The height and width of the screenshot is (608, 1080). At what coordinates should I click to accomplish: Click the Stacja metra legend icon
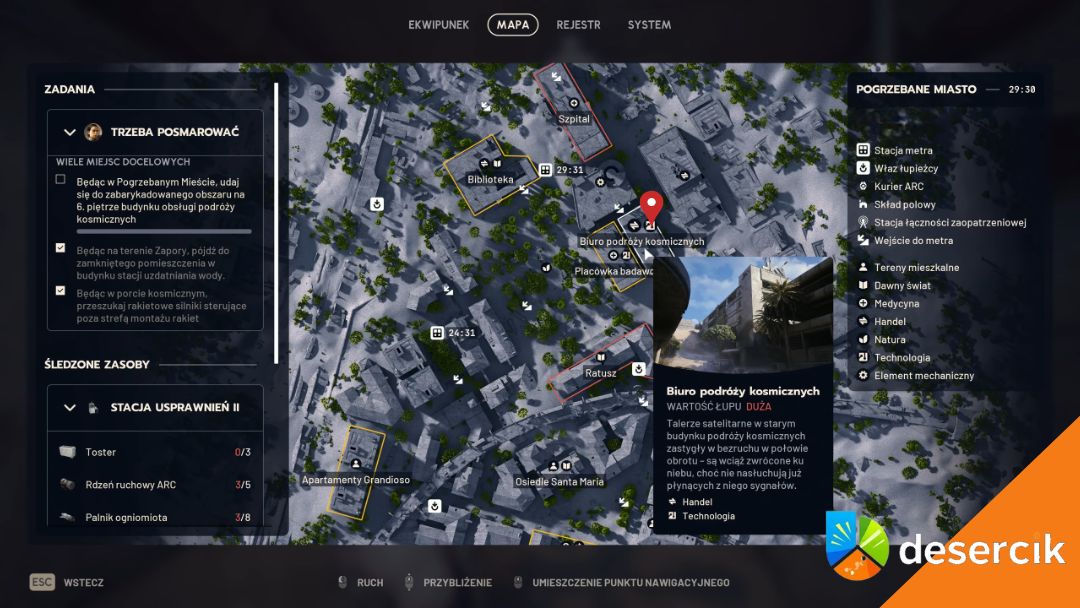tap(863, 151)
